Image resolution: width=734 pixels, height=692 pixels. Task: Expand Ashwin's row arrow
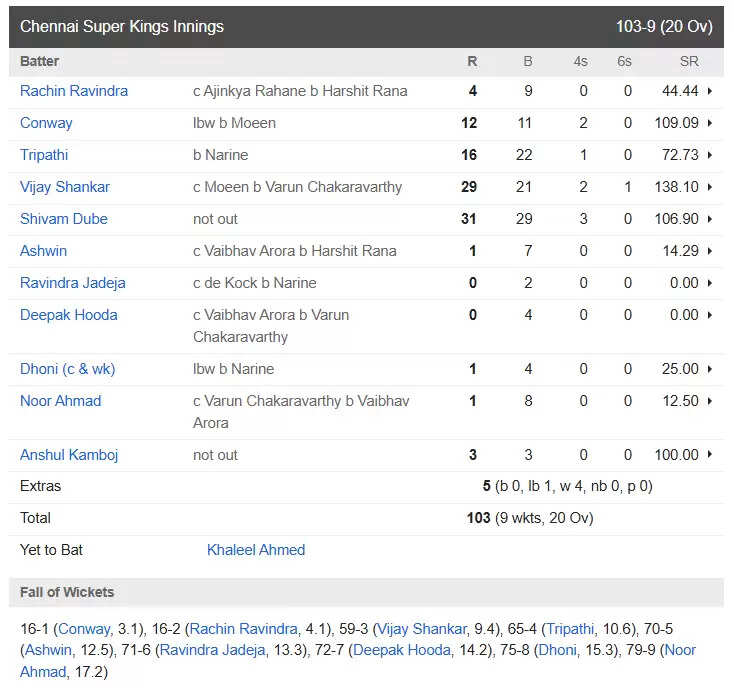click(x=710, y=251)
